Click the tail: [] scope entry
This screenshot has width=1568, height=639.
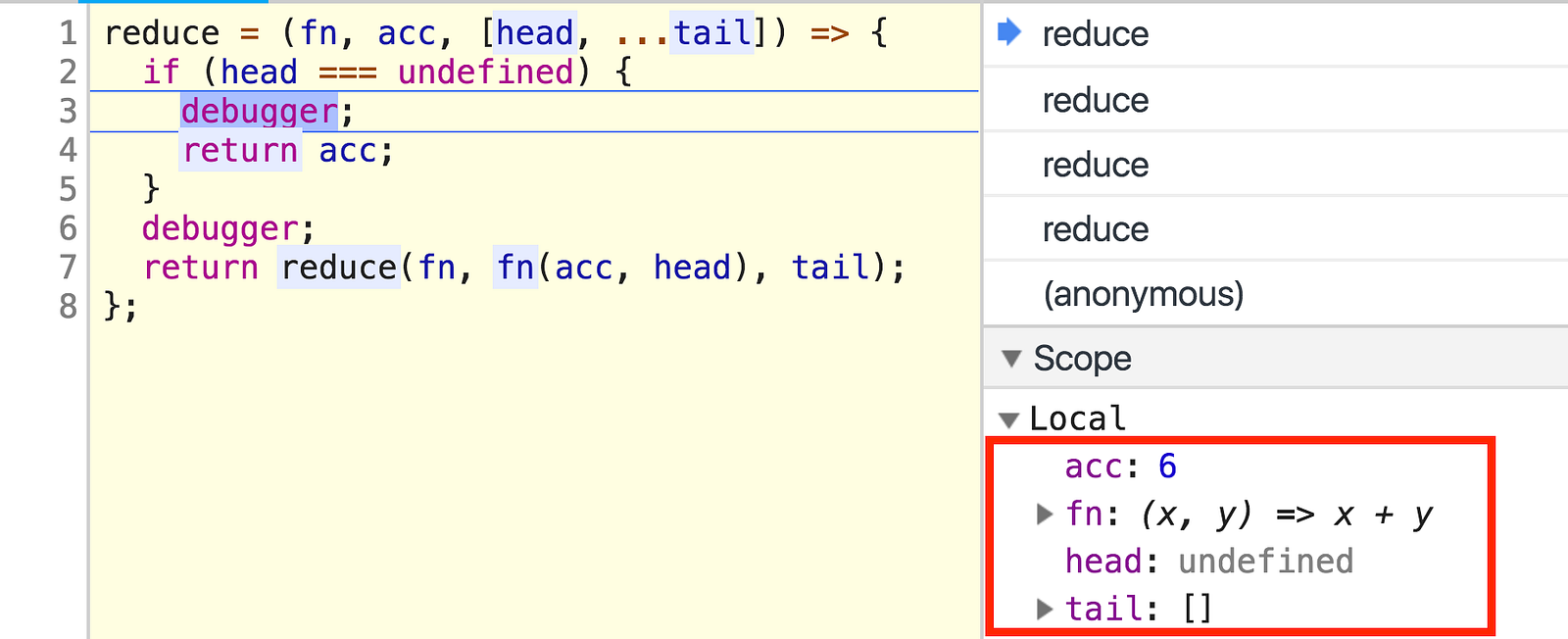tap(1139, 610)
